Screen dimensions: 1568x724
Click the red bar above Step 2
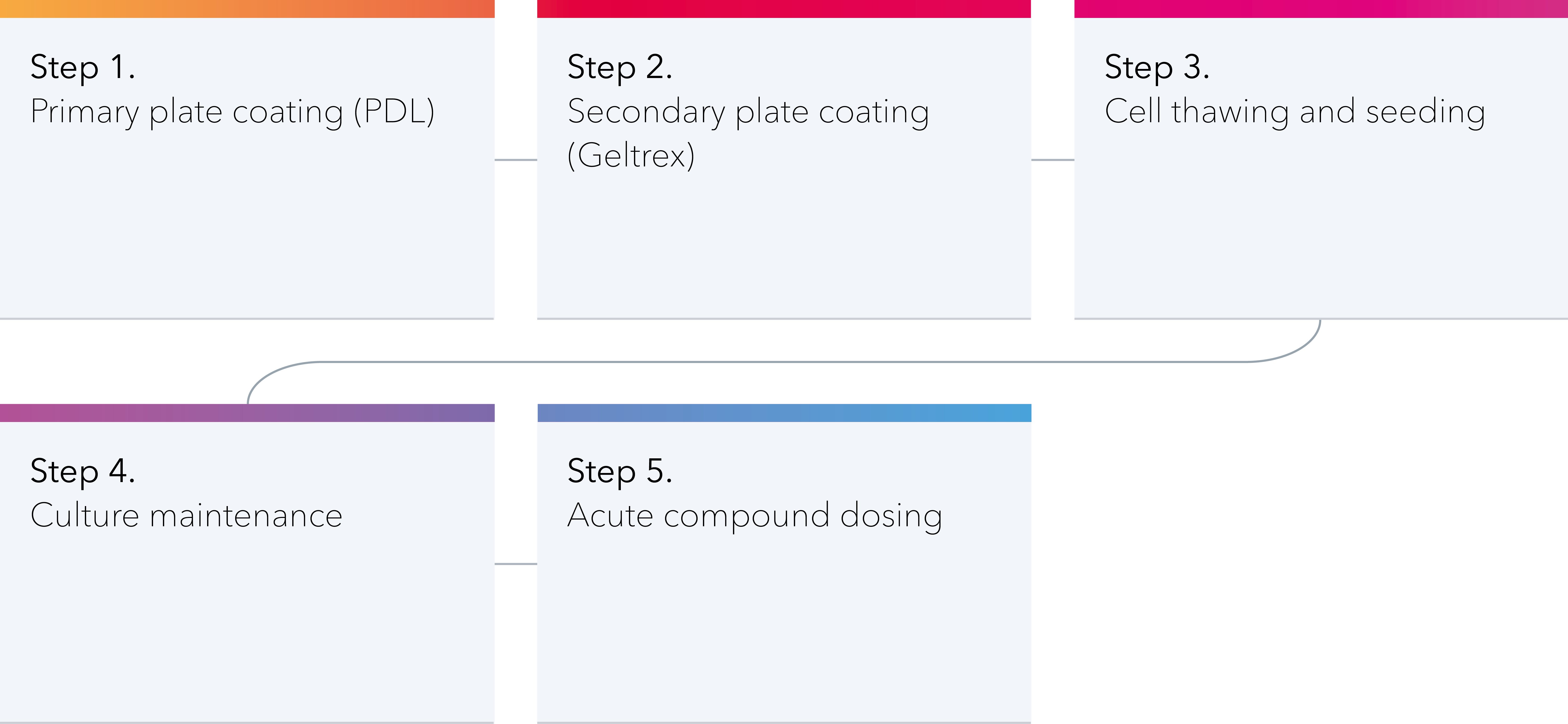point(784,9)
